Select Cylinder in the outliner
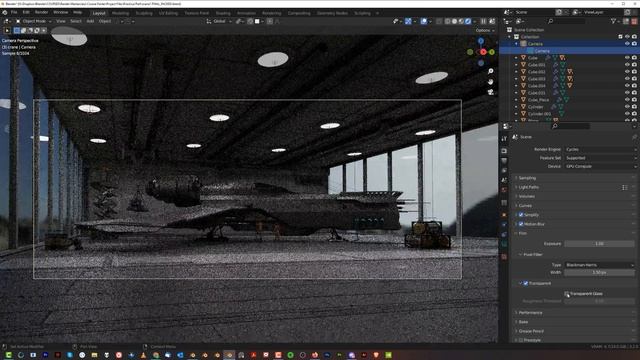The height and width of the screenshot is (360, 640). (536, 107)
